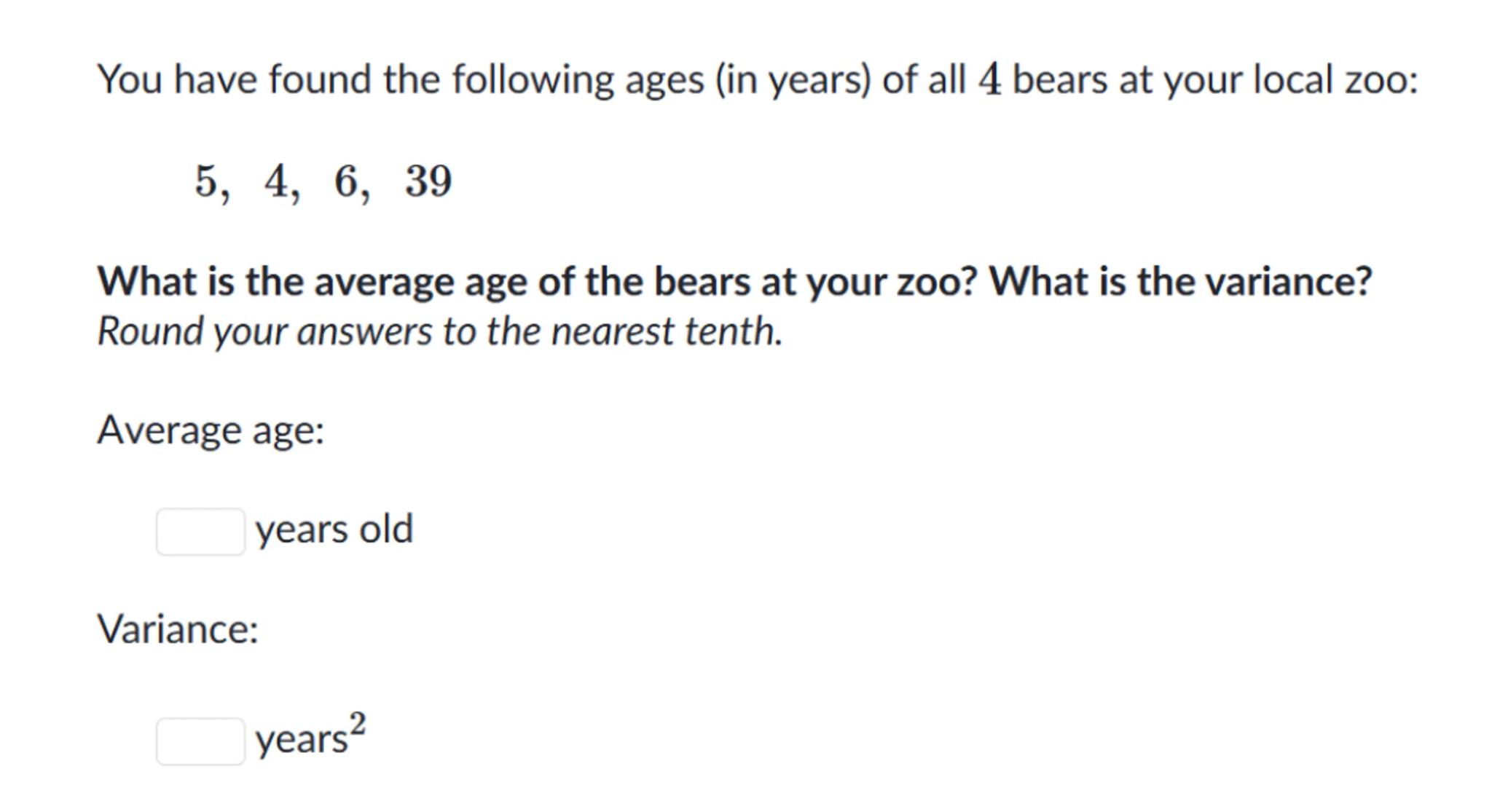Click the number 39 in the data list
This screenshot has width=1492, height=812.
pos(428,181)
